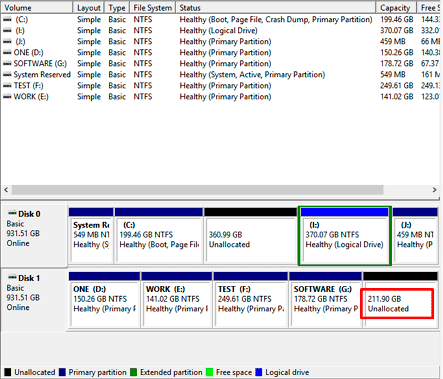Click the dark blue Primary partition legend swatch
The image size is (443, 379).
point(62,372)
